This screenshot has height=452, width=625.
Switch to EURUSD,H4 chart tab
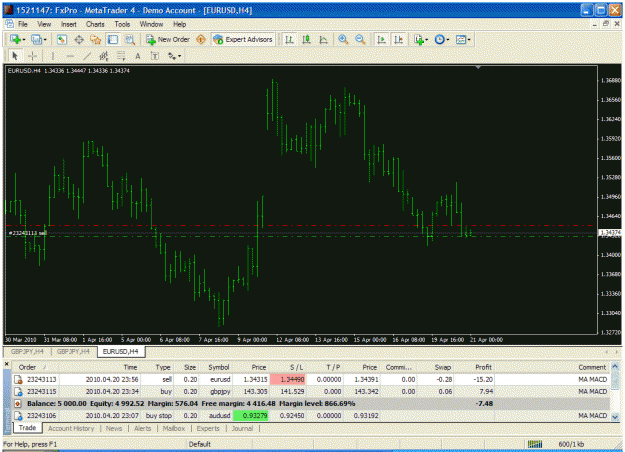point(120,352)
